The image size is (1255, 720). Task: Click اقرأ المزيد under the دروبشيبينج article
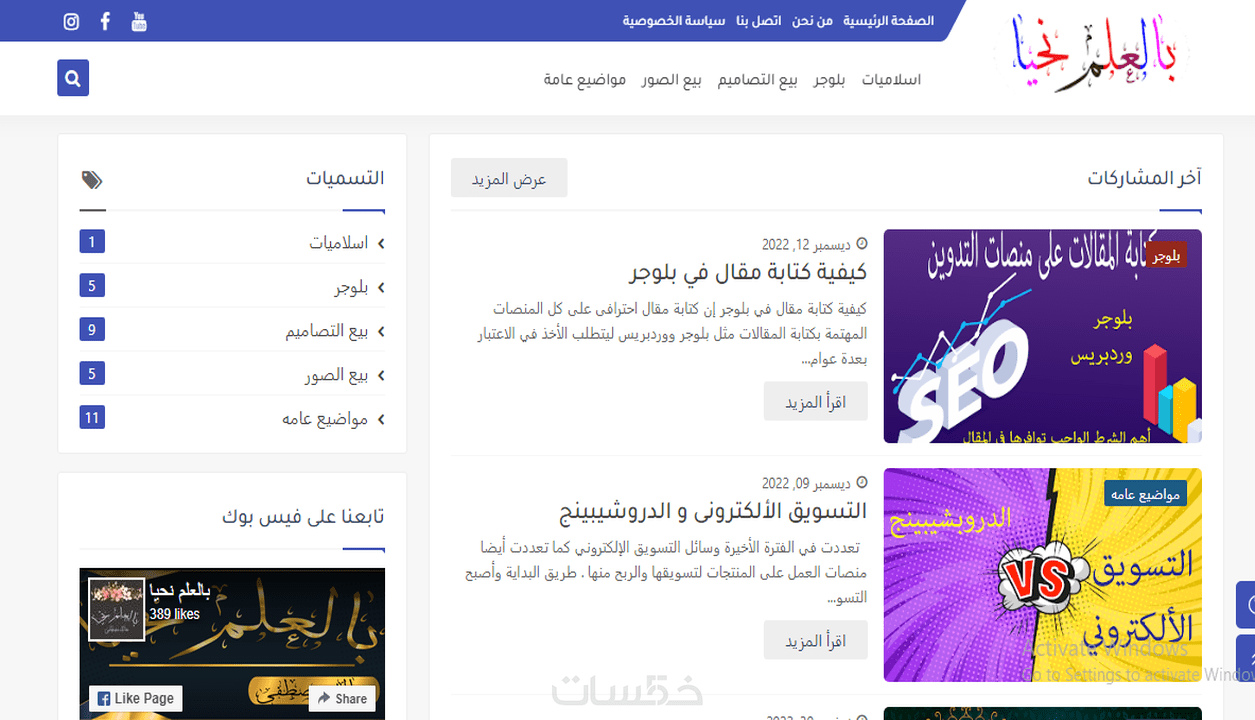click(816, 640)
